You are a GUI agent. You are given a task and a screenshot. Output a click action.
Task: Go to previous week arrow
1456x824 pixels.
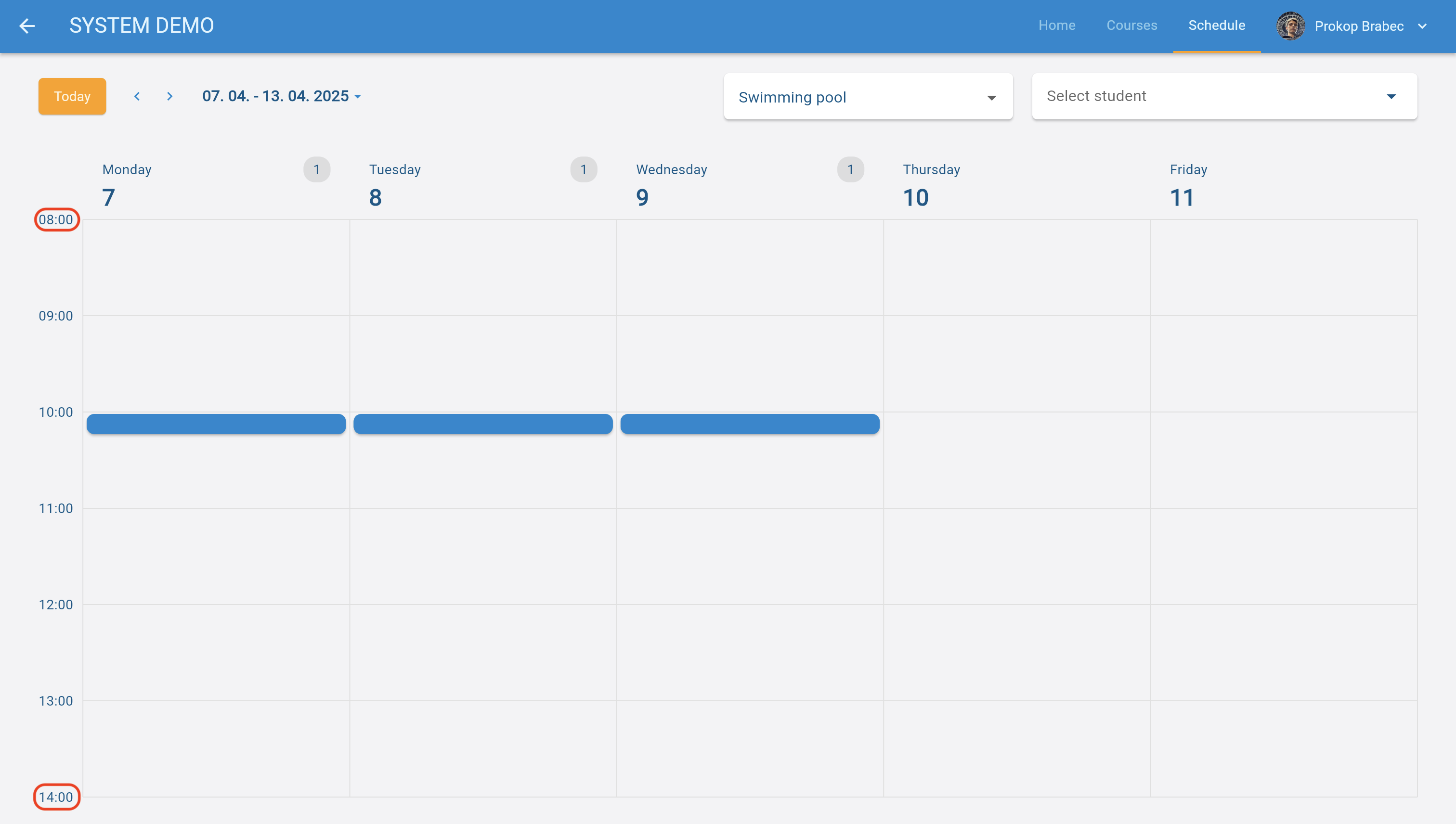136,96
